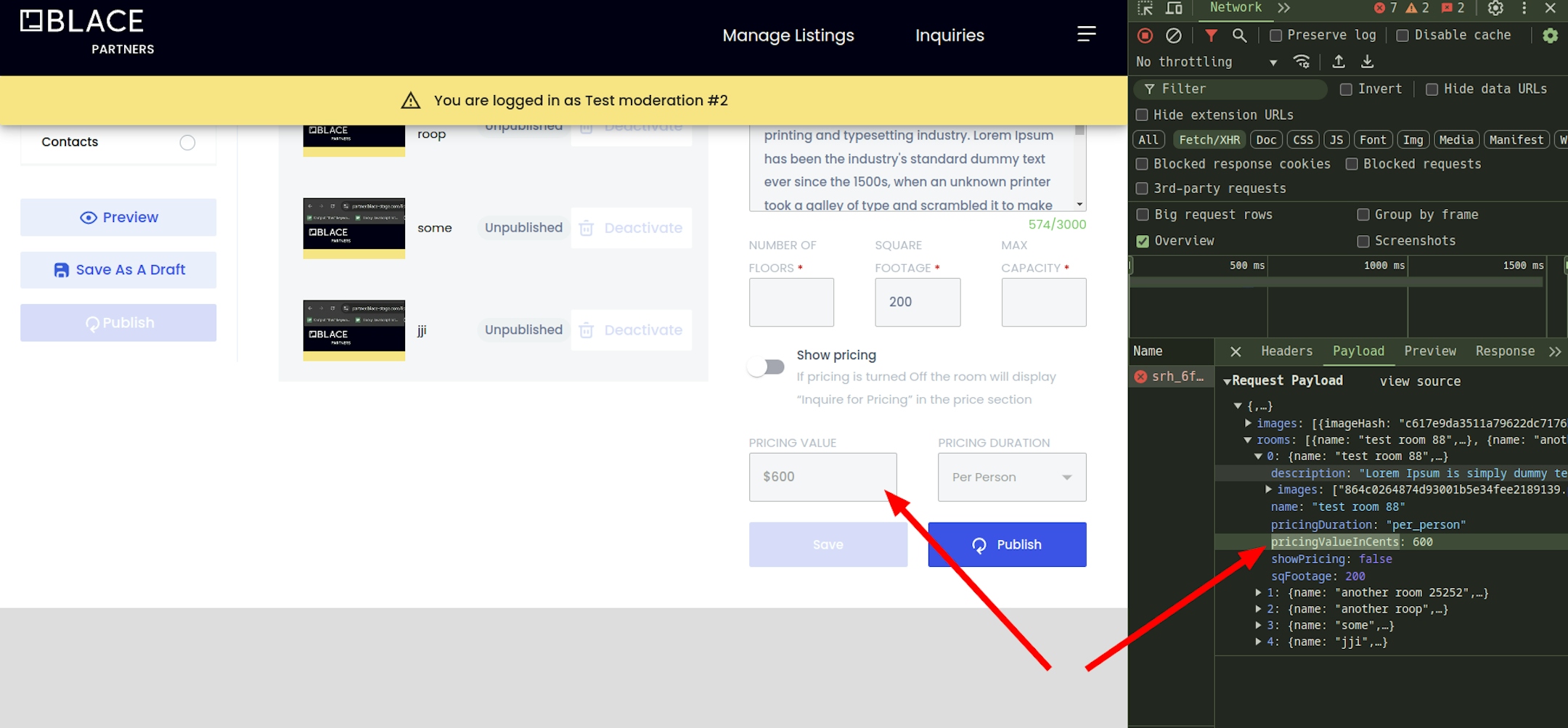Open Manage Listings menu item
Viewport: 1568px width, 728px height.
coord(788,36)
